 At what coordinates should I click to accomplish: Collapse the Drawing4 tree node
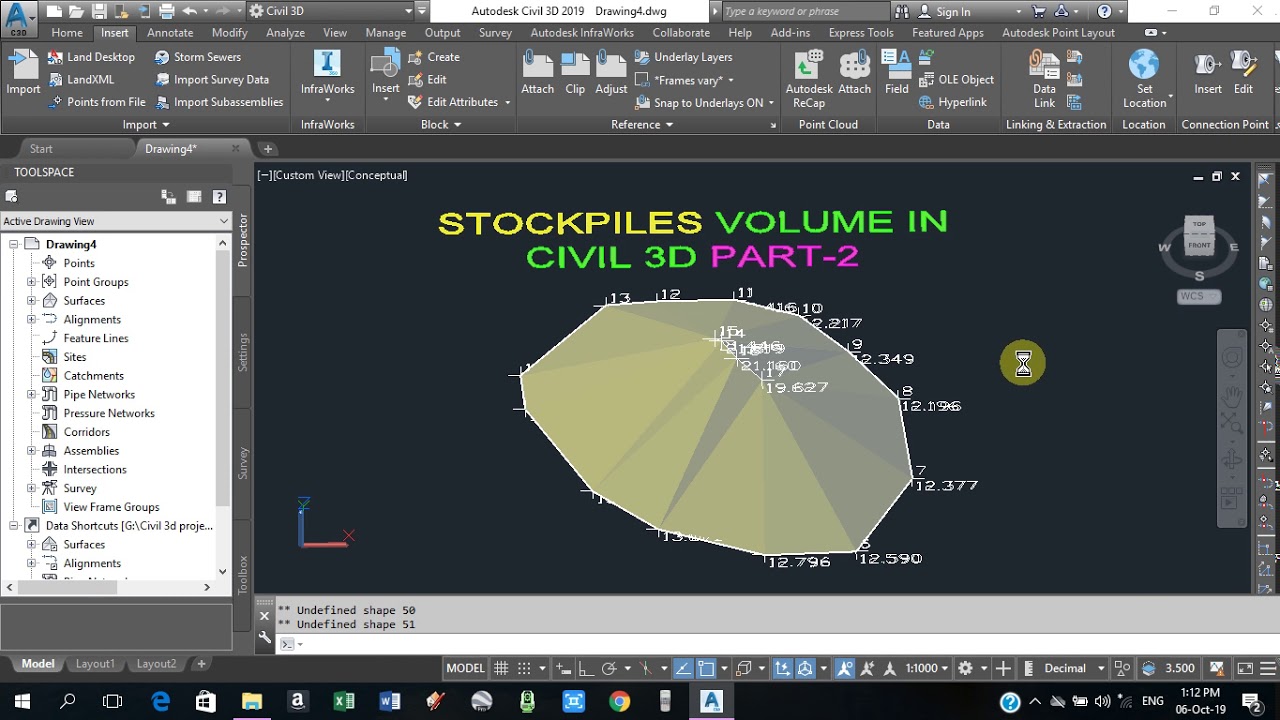tap(14, 244)
